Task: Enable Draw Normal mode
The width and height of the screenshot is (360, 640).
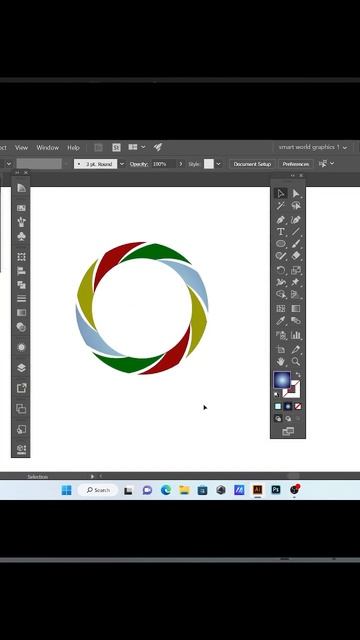Action: (278, 418)
